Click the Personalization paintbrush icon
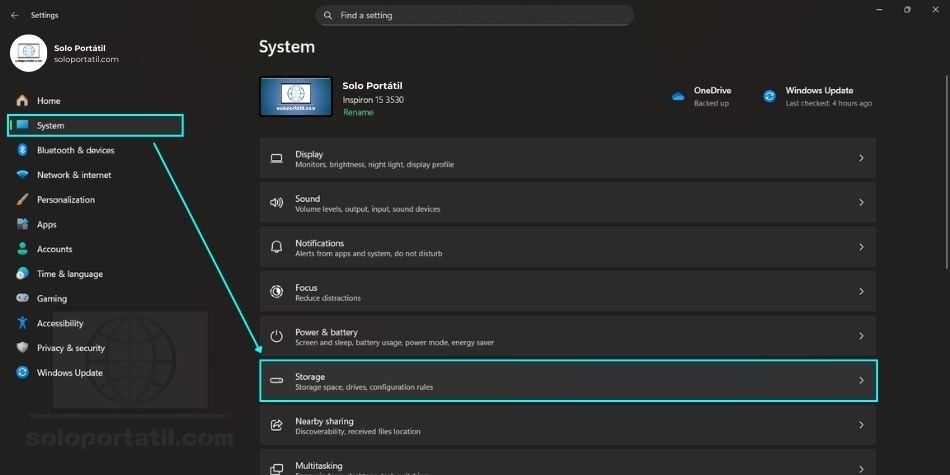 click(x=22, y=199)
